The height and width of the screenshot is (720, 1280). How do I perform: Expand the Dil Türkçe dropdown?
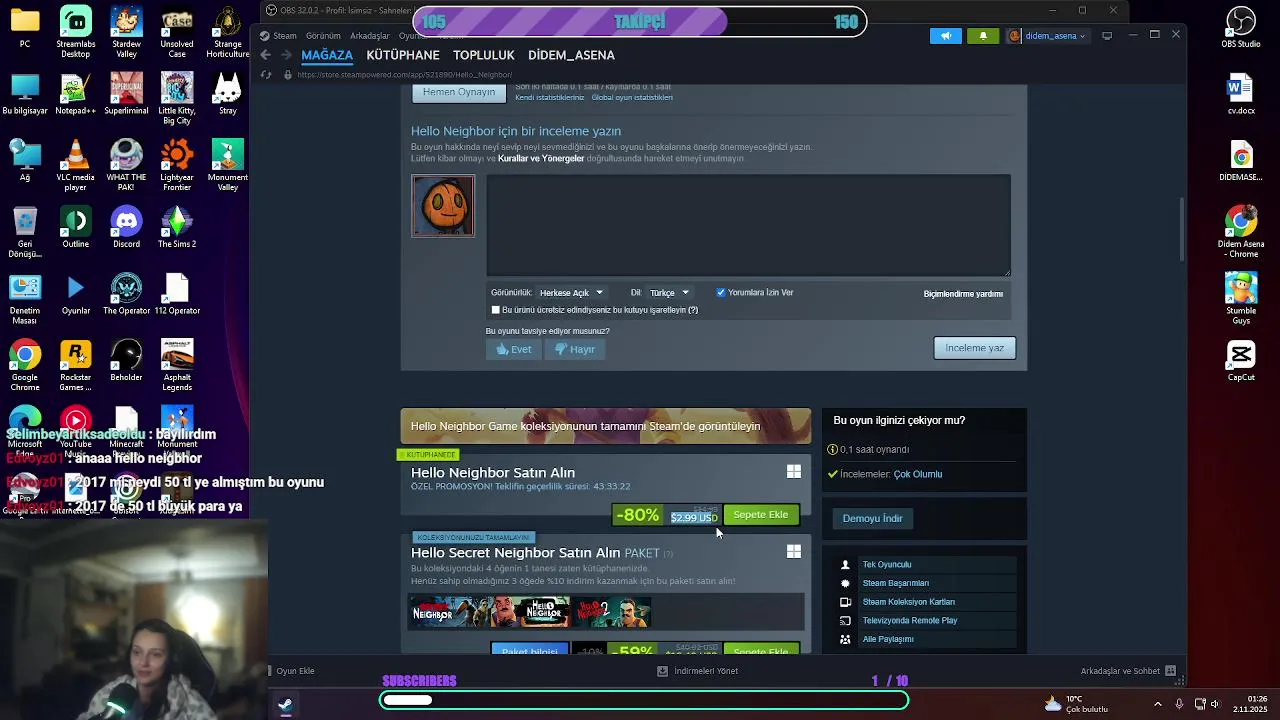pyautogui.click(x=669, y=293)
